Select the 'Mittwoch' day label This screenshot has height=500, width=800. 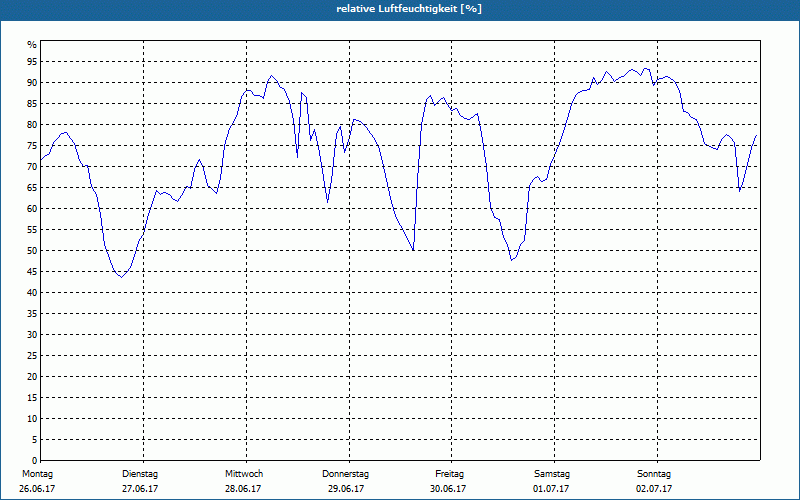(244, 474)
